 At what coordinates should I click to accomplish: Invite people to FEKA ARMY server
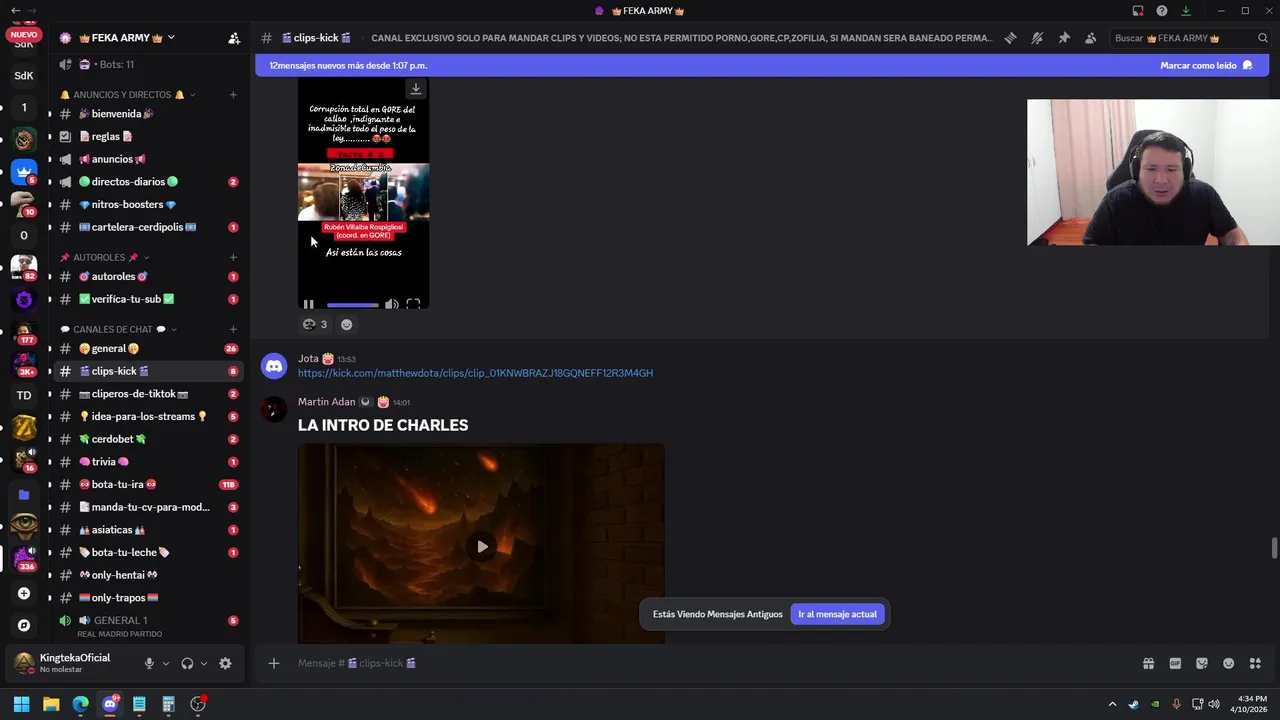tap(234, 38)
